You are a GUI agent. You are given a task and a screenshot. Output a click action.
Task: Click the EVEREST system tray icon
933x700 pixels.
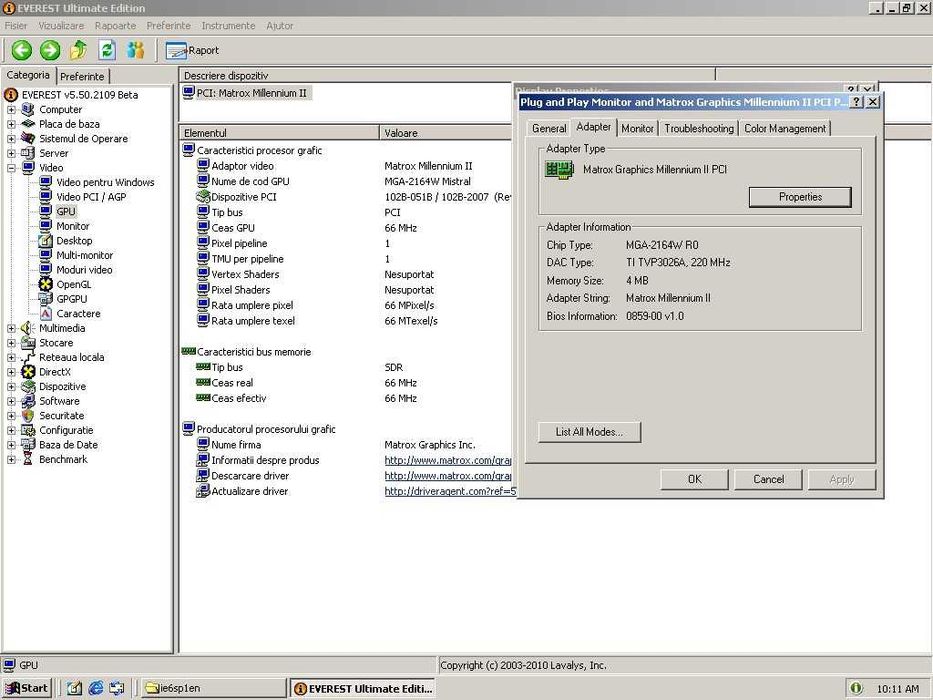point(856,688)
